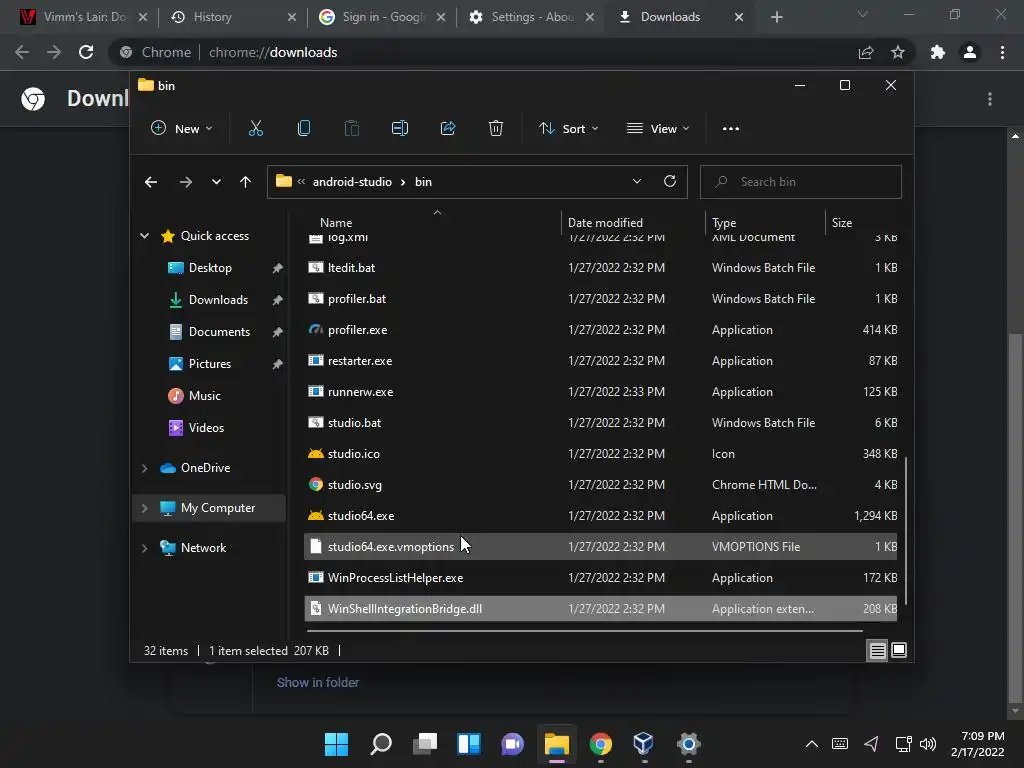The width and height of the screenshot is (1024, 768).
Task: Open the See more ellipsis menu
Action: click(731, 129)
